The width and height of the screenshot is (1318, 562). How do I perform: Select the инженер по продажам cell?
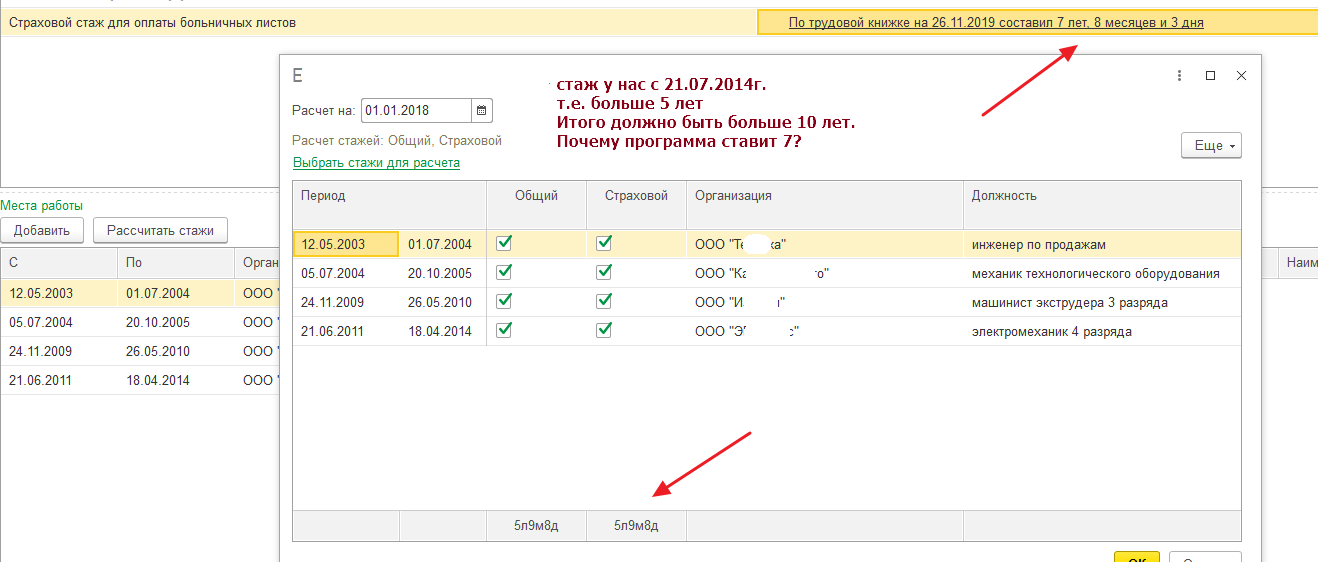coord(1102,244)
